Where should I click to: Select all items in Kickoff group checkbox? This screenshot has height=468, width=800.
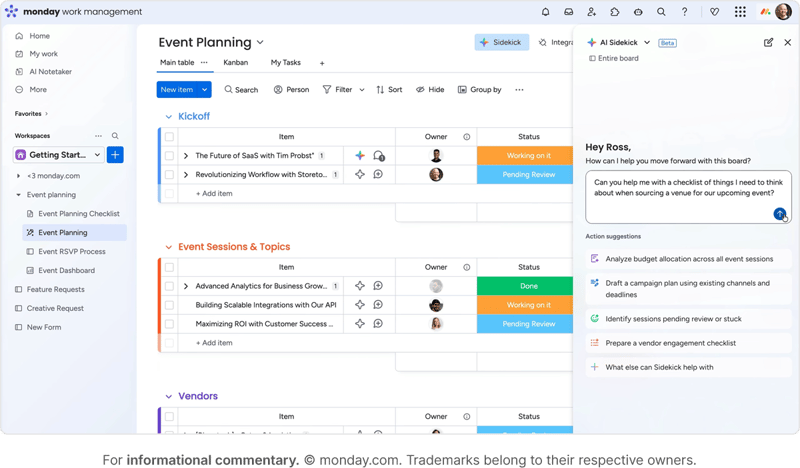(169, 137)
